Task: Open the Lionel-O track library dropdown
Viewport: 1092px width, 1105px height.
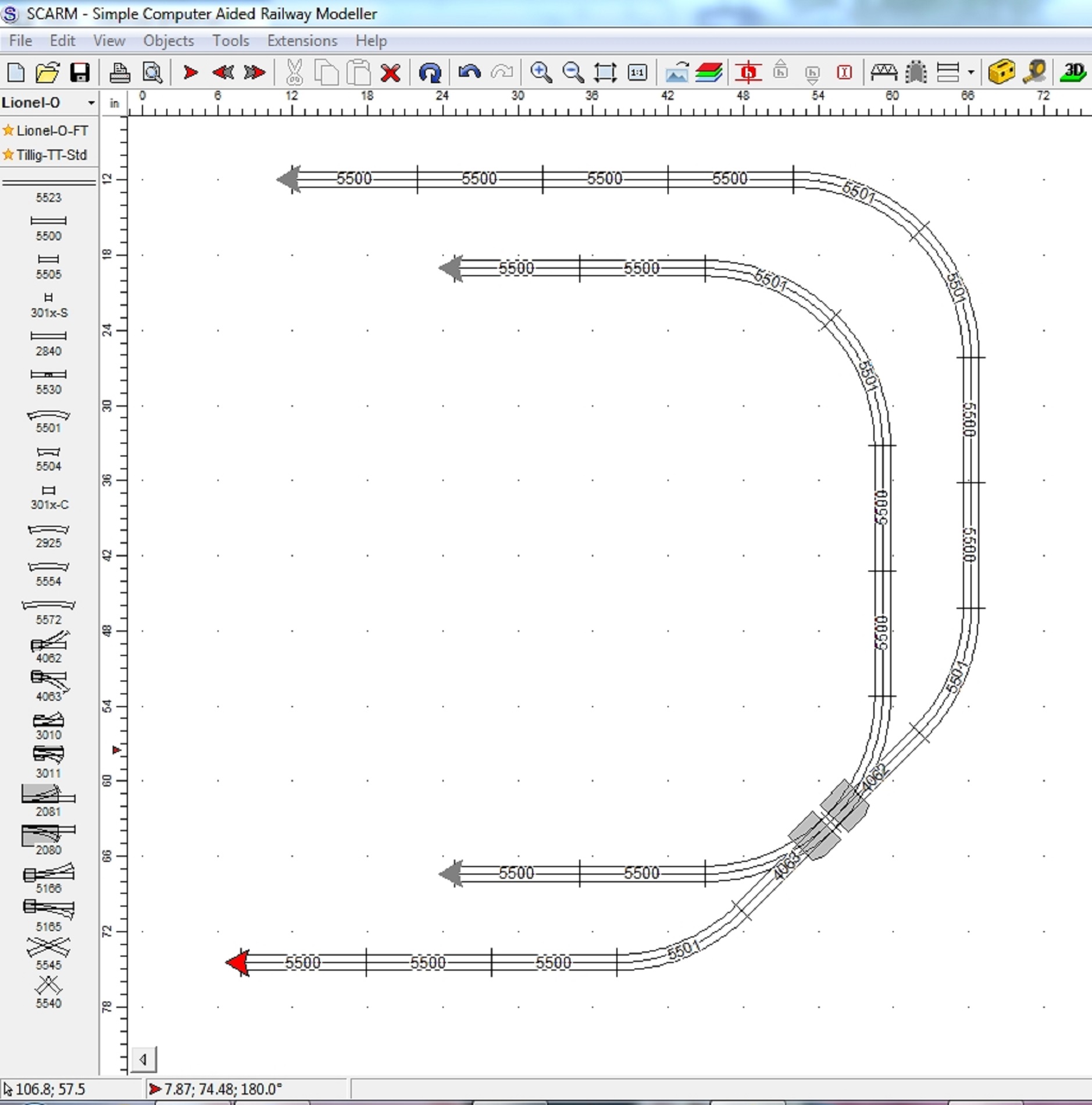Action: [91, 102]
